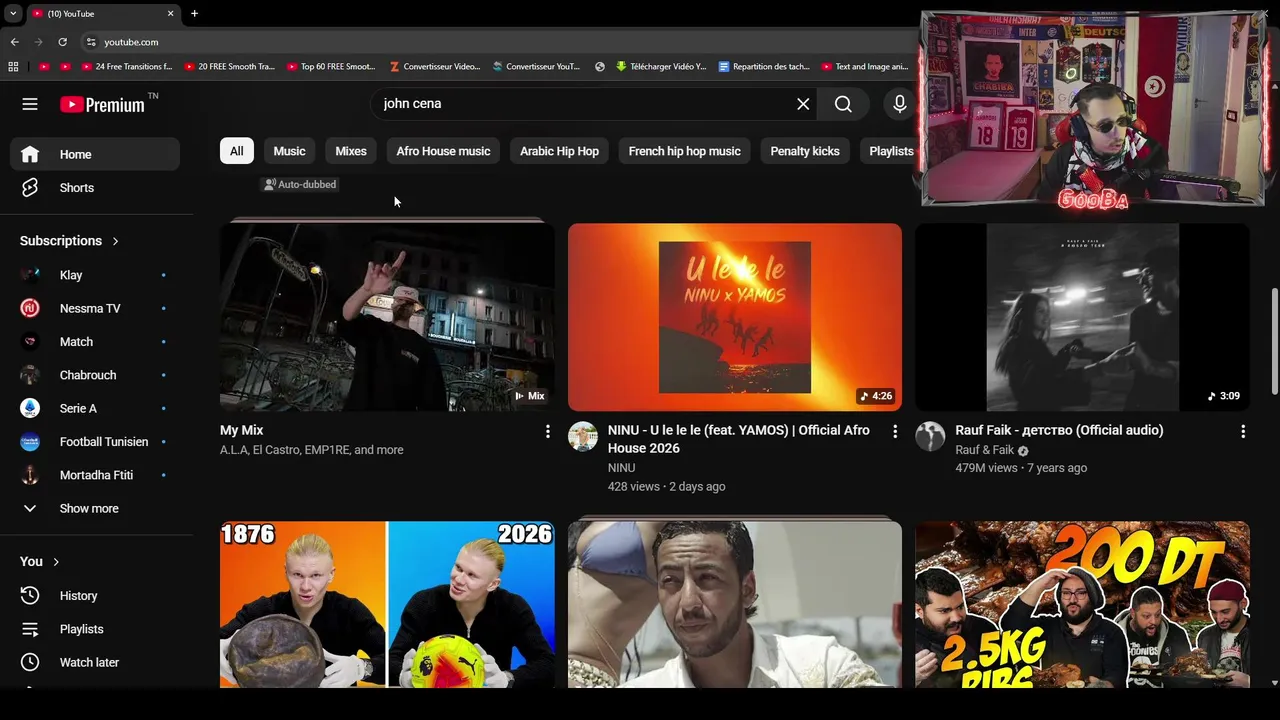Open Football Tunisien subscription channel
Screen dimensions: 1280x720
[95, 442]
